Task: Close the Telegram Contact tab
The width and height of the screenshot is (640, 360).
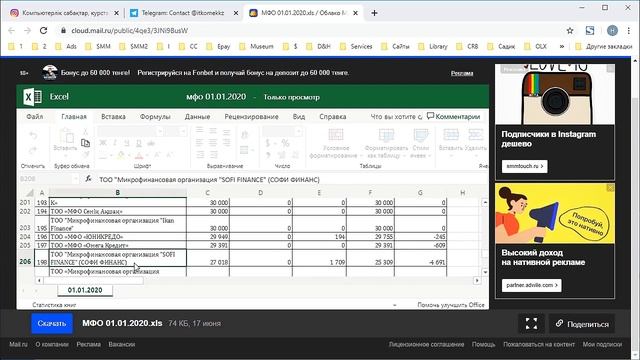Action: click(236, 13)
